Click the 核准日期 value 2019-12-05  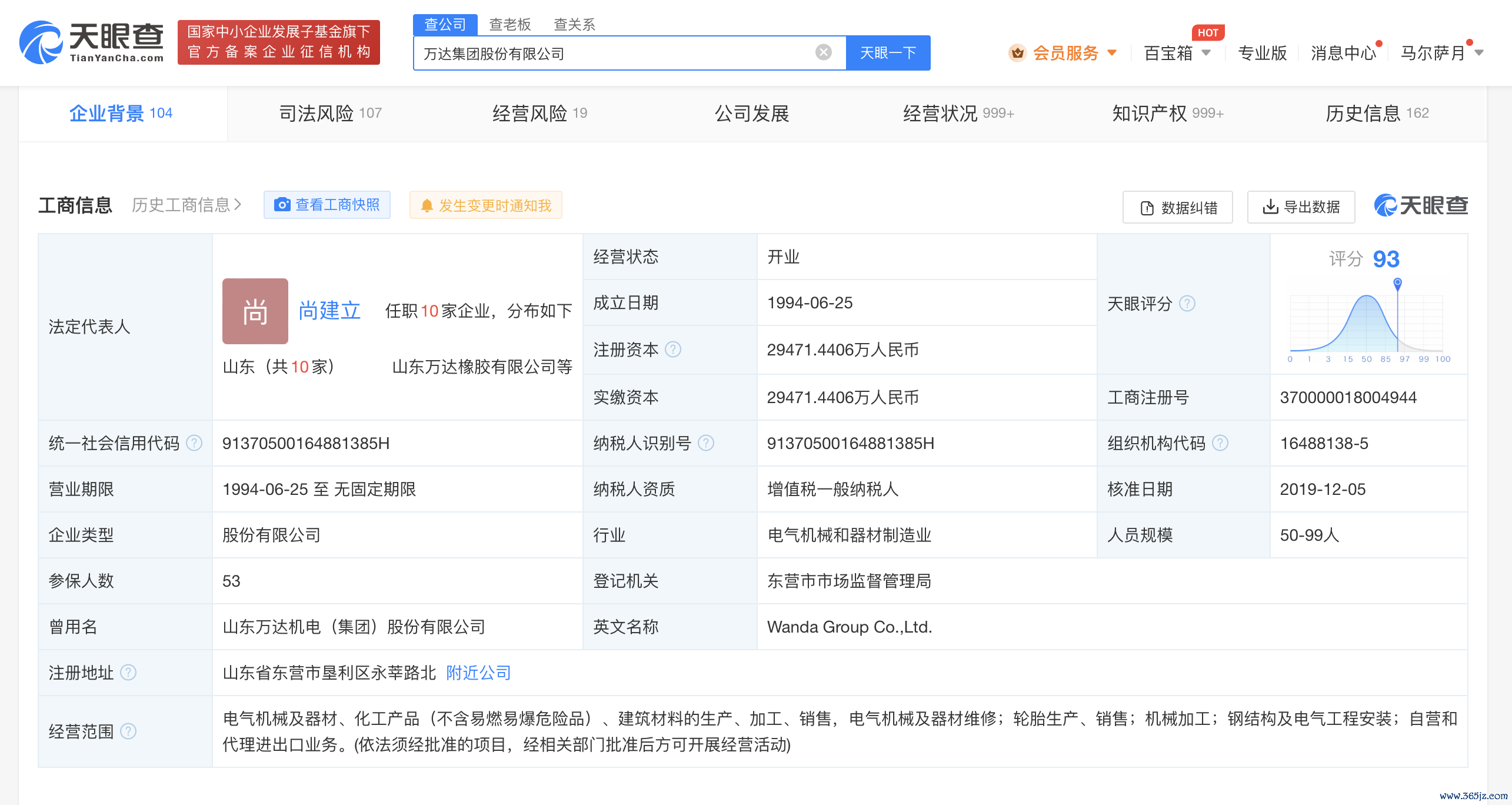click(x=1323, y=489)
